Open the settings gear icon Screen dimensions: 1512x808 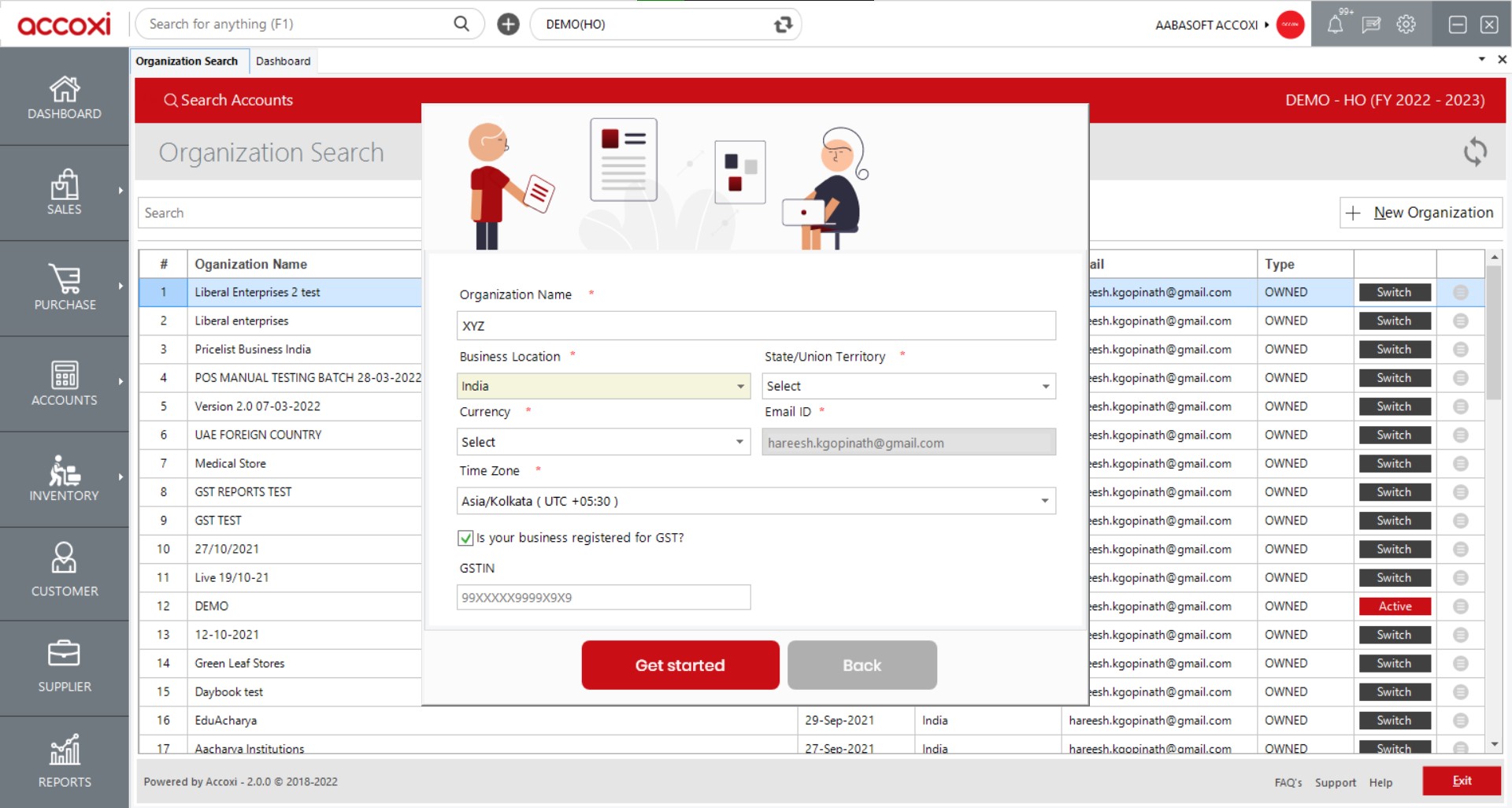[x=1406, y=24]
